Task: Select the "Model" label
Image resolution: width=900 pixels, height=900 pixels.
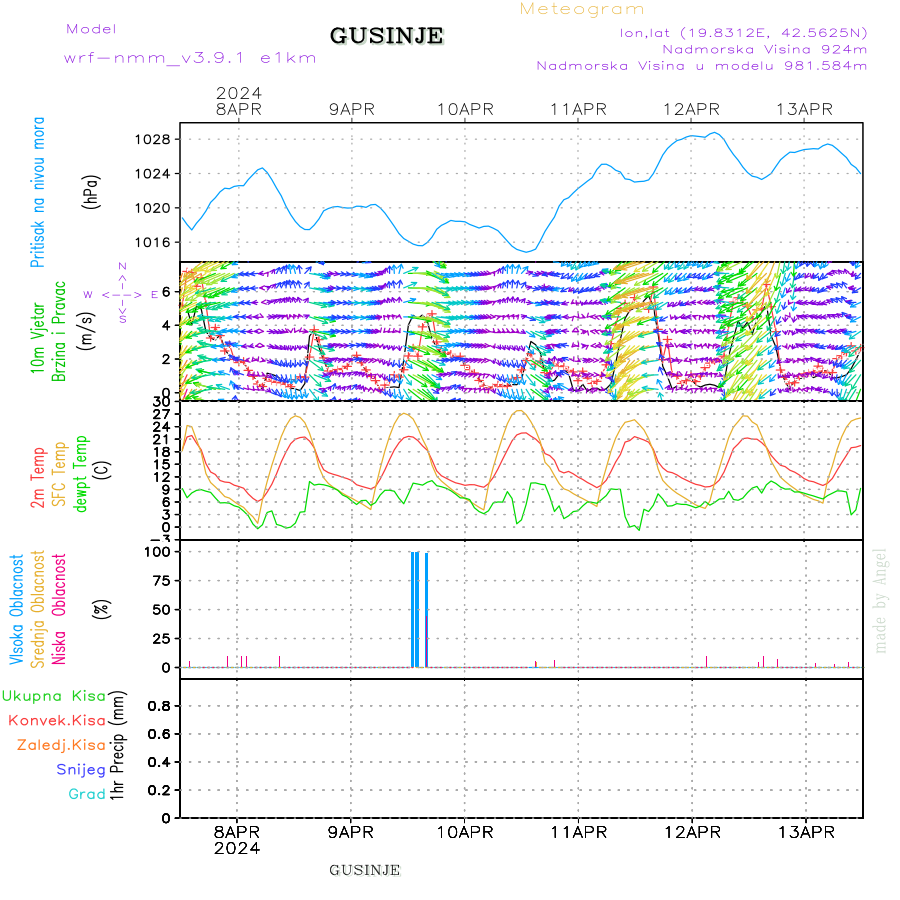Action: (x=91, y=29)
